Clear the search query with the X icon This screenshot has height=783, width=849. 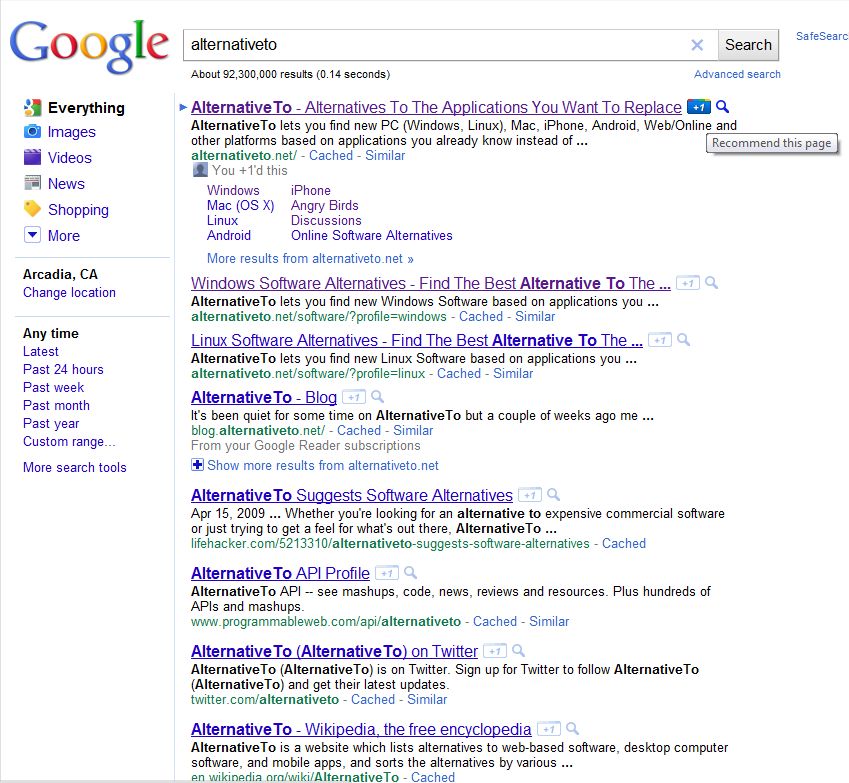pyautogui.click(x=698, y=45)
